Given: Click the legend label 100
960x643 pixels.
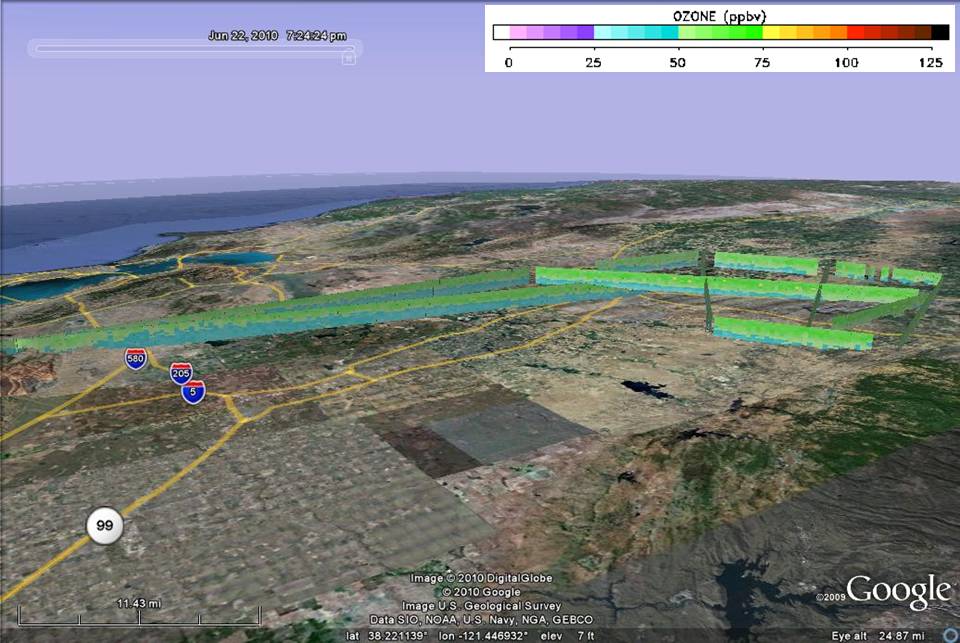Looking at the screenshot, I should [x=846, y=62].
